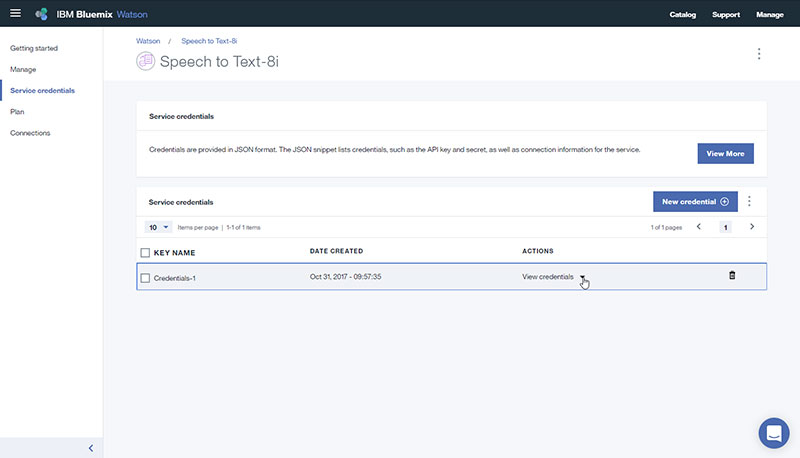Go to the previous page of credentials
800x458 pixels.
[x=698, y=226]
